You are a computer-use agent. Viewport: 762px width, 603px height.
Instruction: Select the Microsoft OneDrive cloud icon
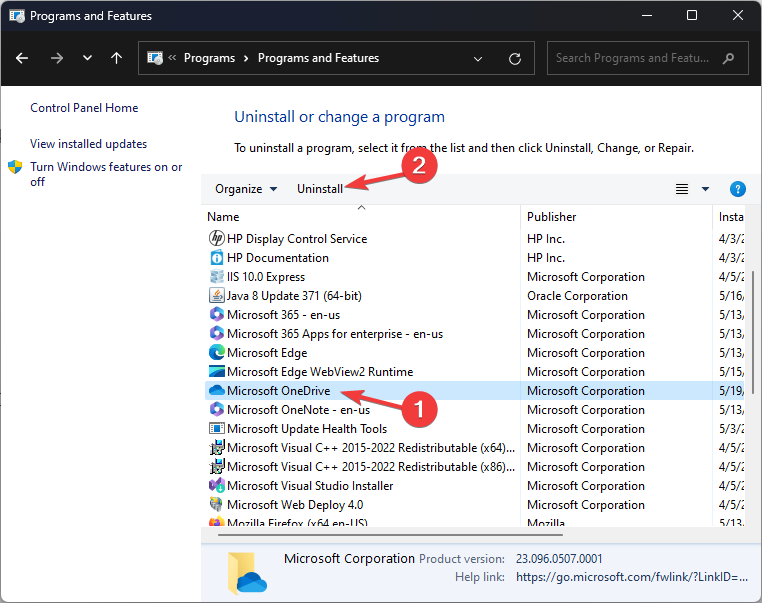coord(216,390)
